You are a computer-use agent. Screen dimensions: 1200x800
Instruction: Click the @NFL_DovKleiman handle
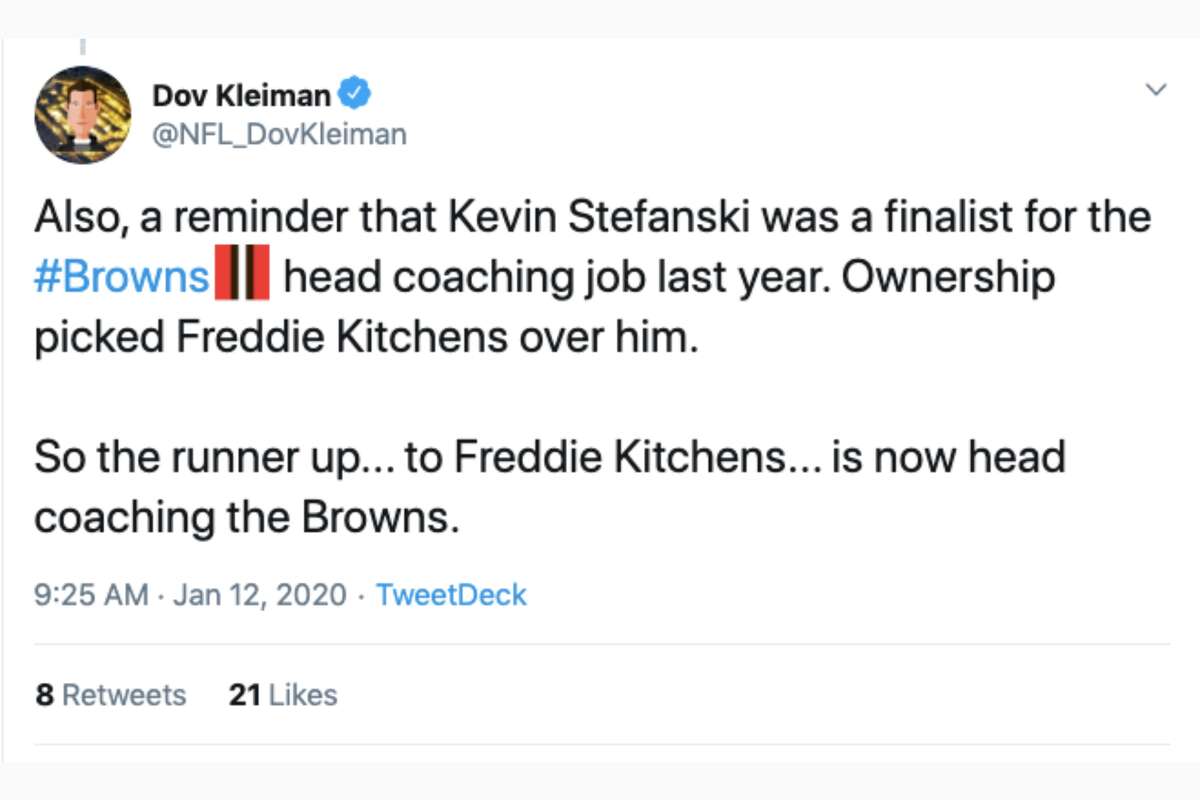pyautogui.click(x=280, y=133)
